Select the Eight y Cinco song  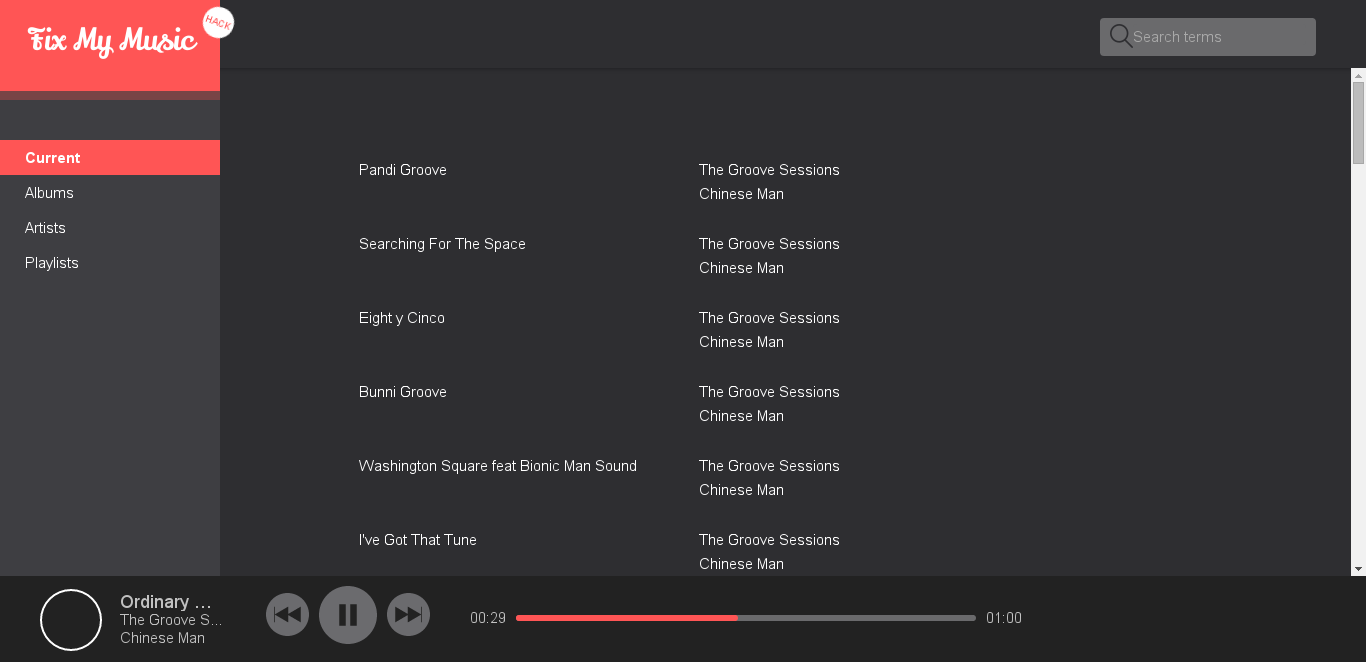pos(402,318)
